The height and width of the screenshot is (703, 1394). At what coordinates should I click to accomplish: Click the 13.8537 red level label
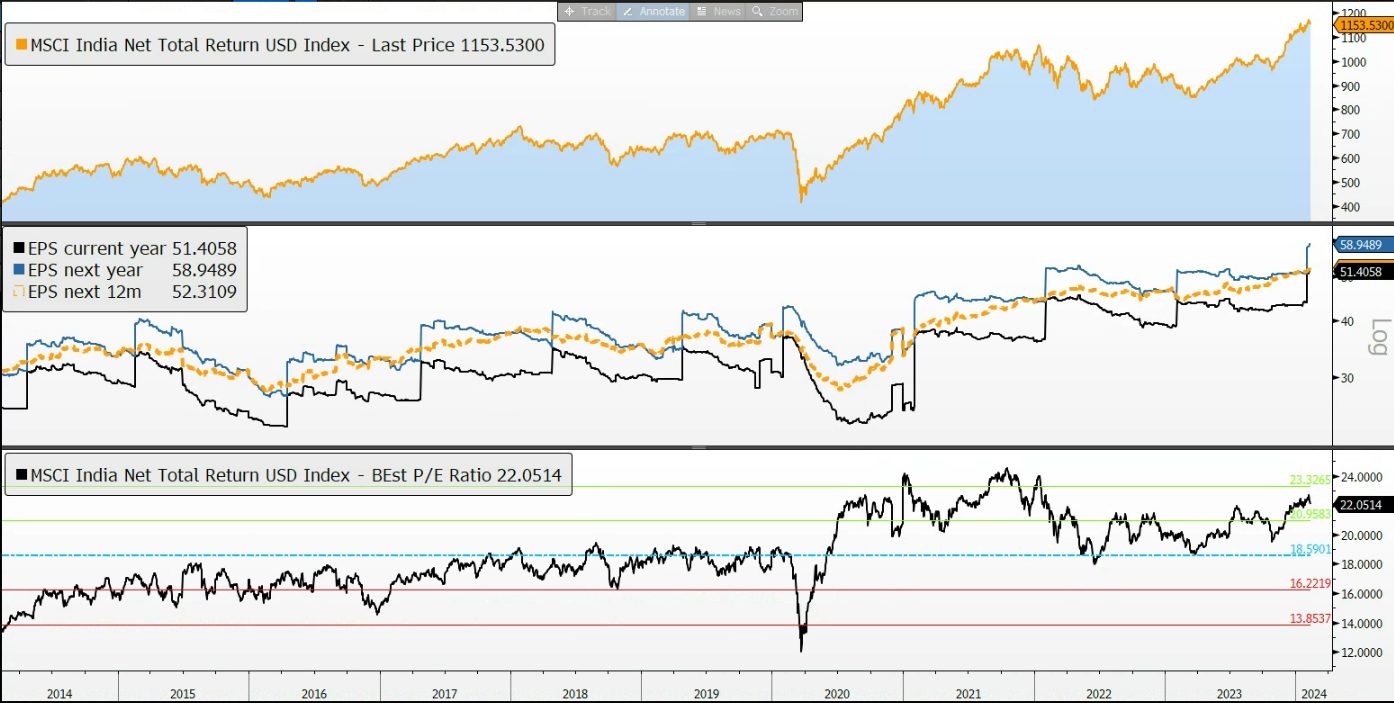(1311, 619)
